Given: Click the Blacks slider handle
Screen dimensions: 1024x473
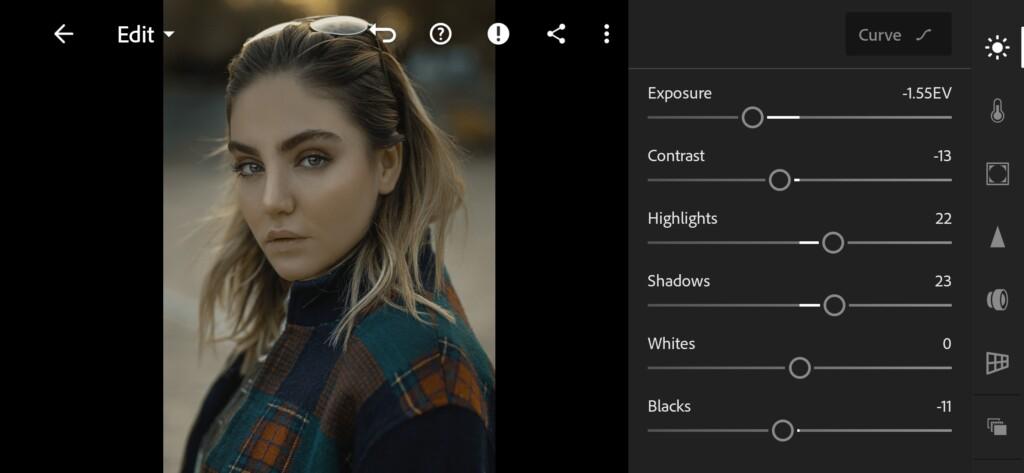Looking at the screenshot, I should point(782,431).
